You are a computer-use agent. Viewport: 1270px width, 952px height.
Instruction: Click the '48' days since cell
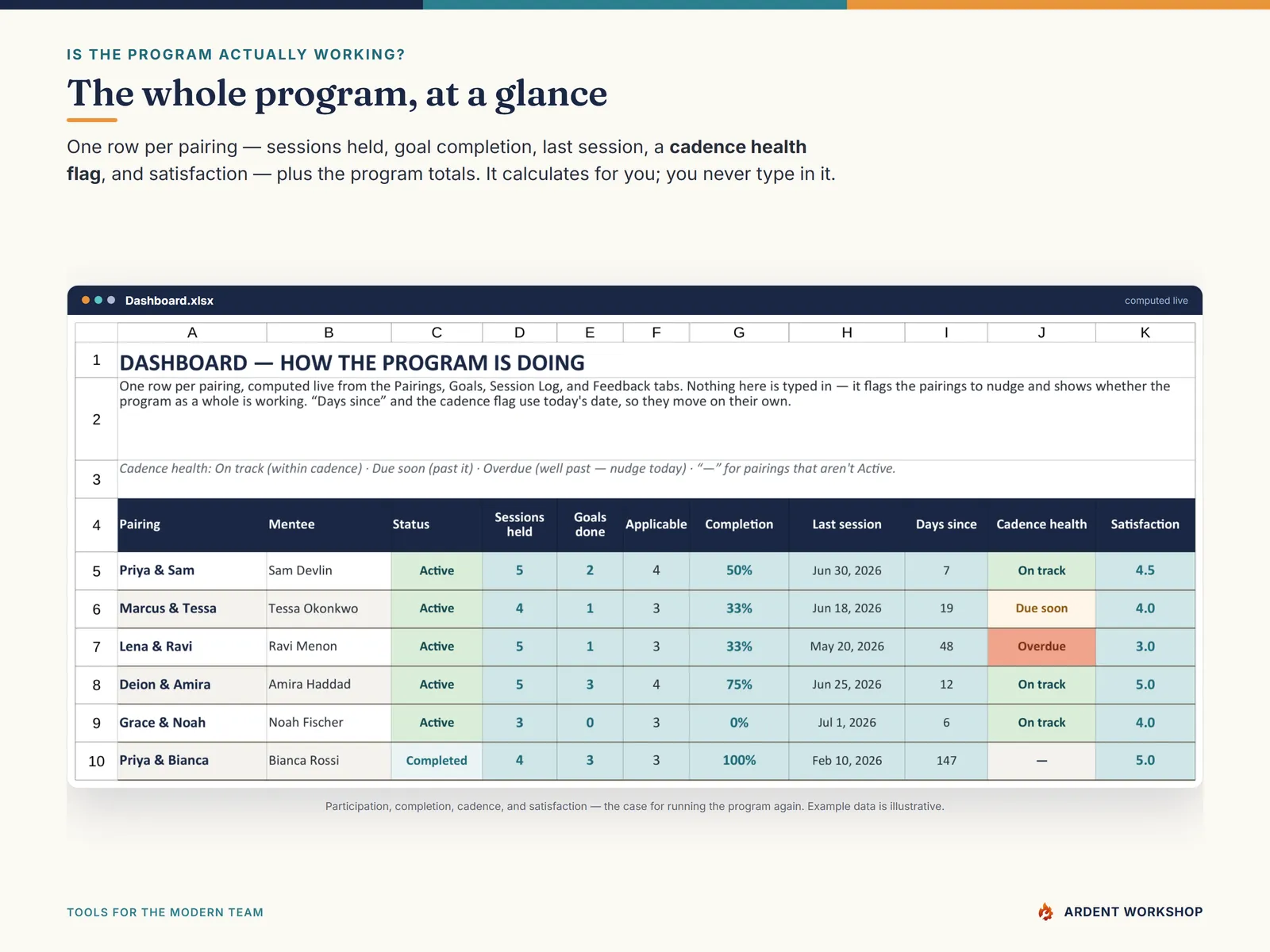pos(946,647)
